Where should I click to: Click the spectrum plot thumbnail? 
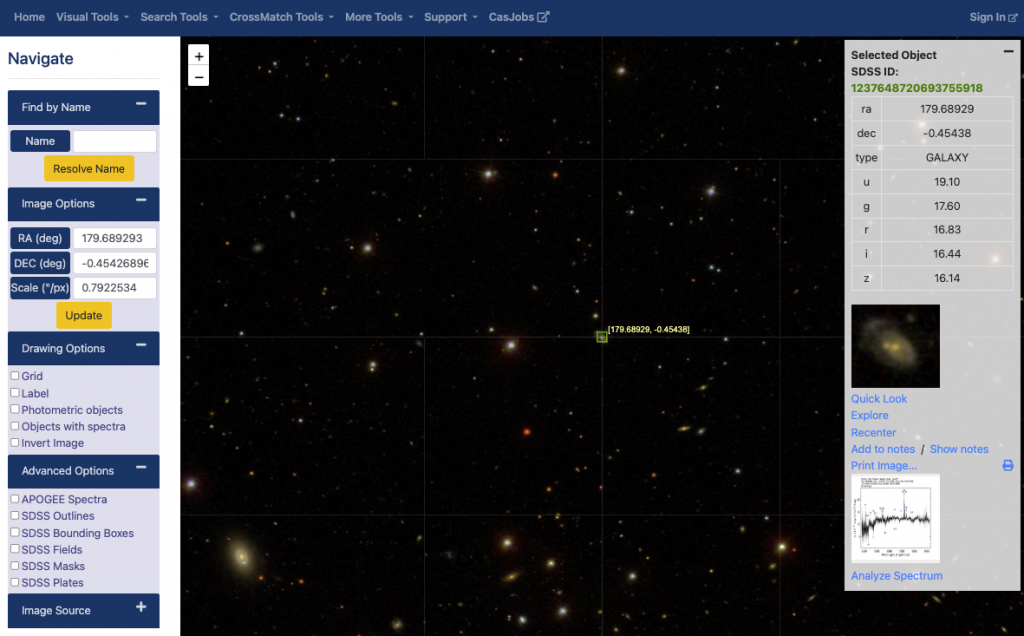coord(895,518)
